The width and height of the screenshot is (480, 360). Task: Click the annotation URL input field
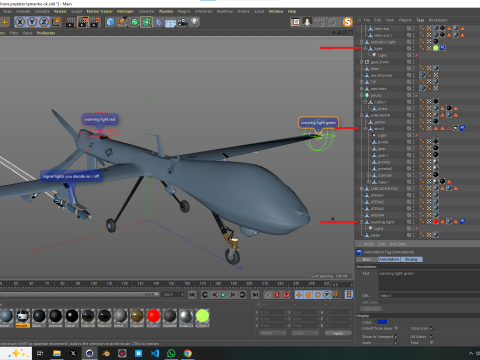(429, 296)
